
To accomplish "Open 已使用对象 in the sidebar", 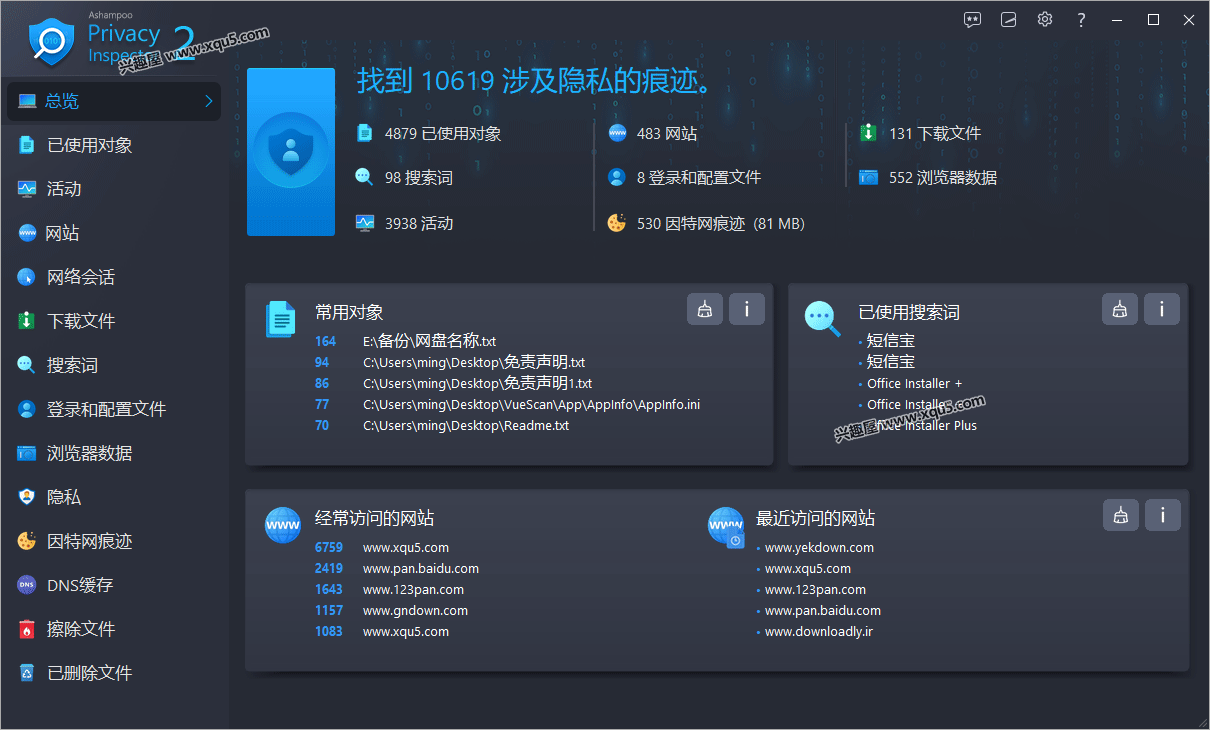I will 89,145.
